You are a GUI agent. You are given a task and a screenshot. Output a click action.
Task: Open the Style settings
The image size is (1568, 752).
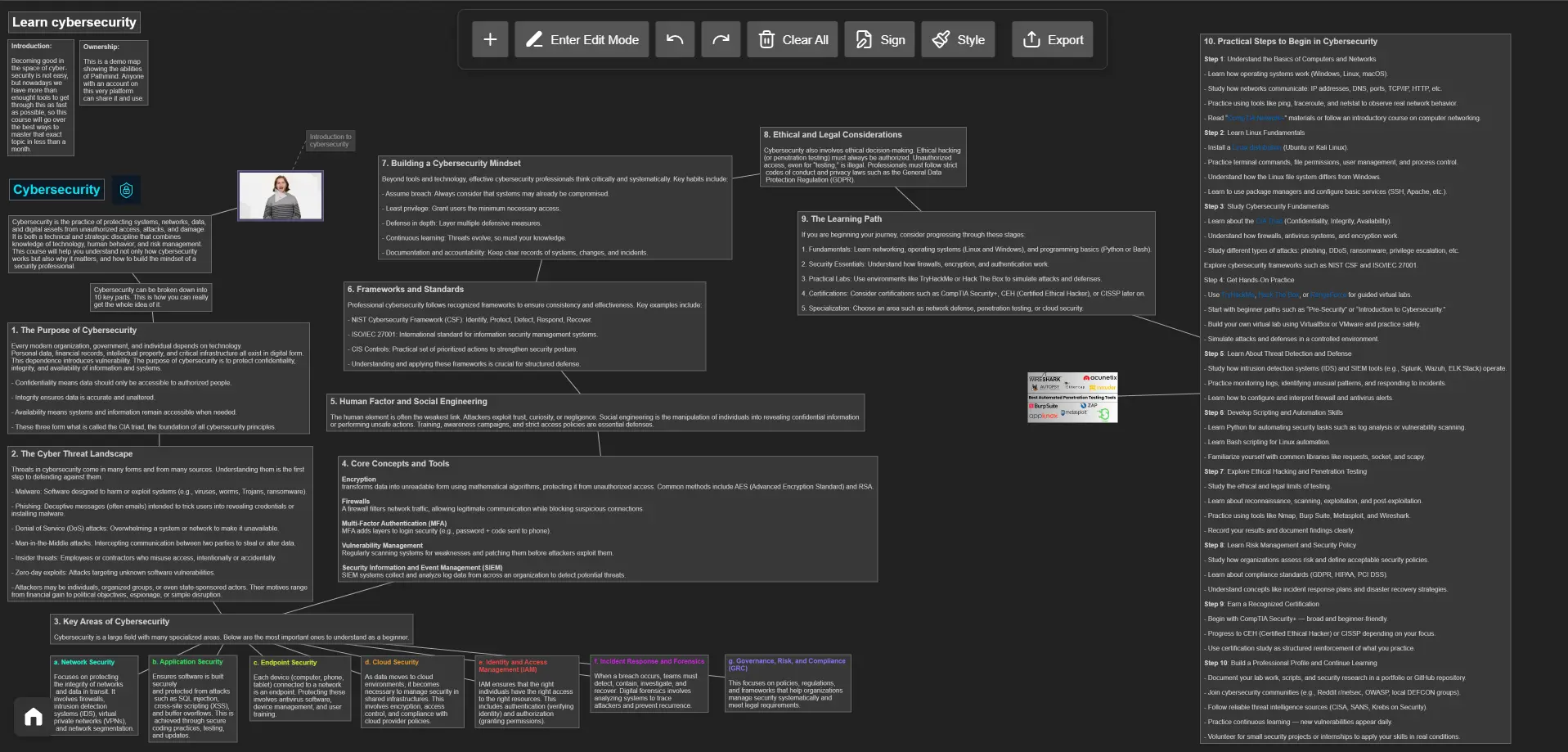tap(959, 39)
